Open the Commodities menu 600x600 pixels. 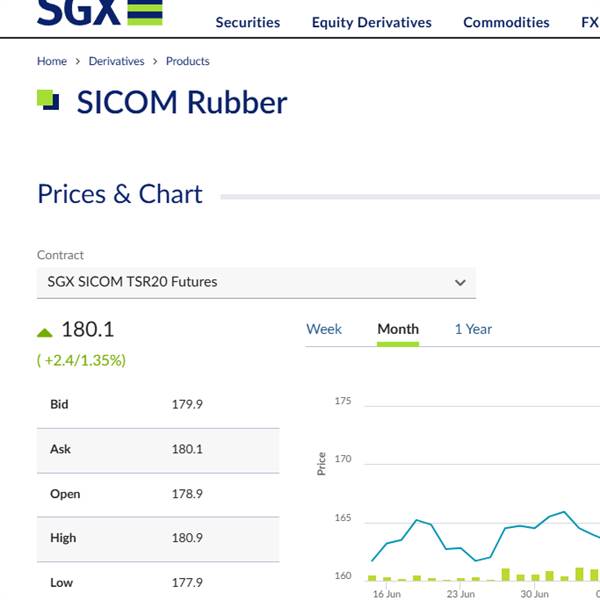[x=506, y=23]
